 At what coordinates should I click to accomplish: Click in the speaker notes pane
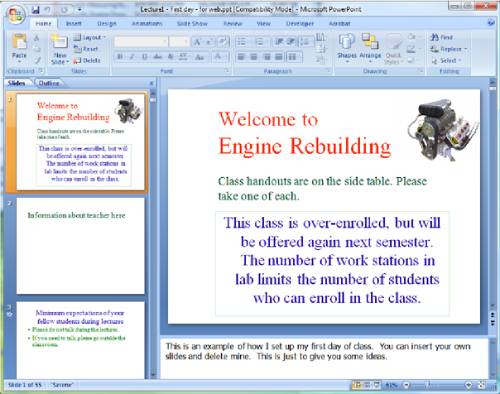[324, 358]
